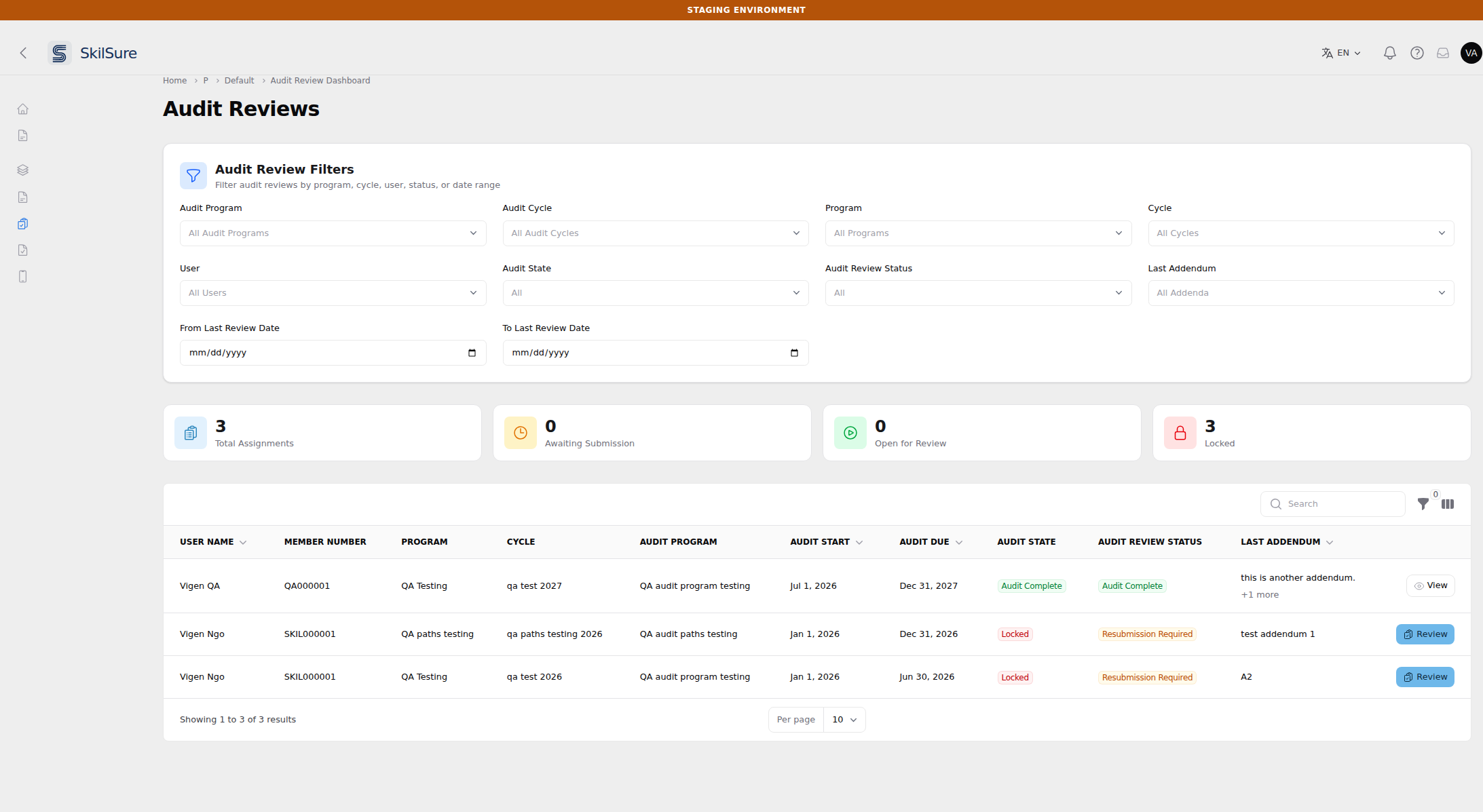Image resolution: width=1483 pixels, height=812 pixels.
Task: Click the Locked card padlock icon
Action: [1180, 433]
